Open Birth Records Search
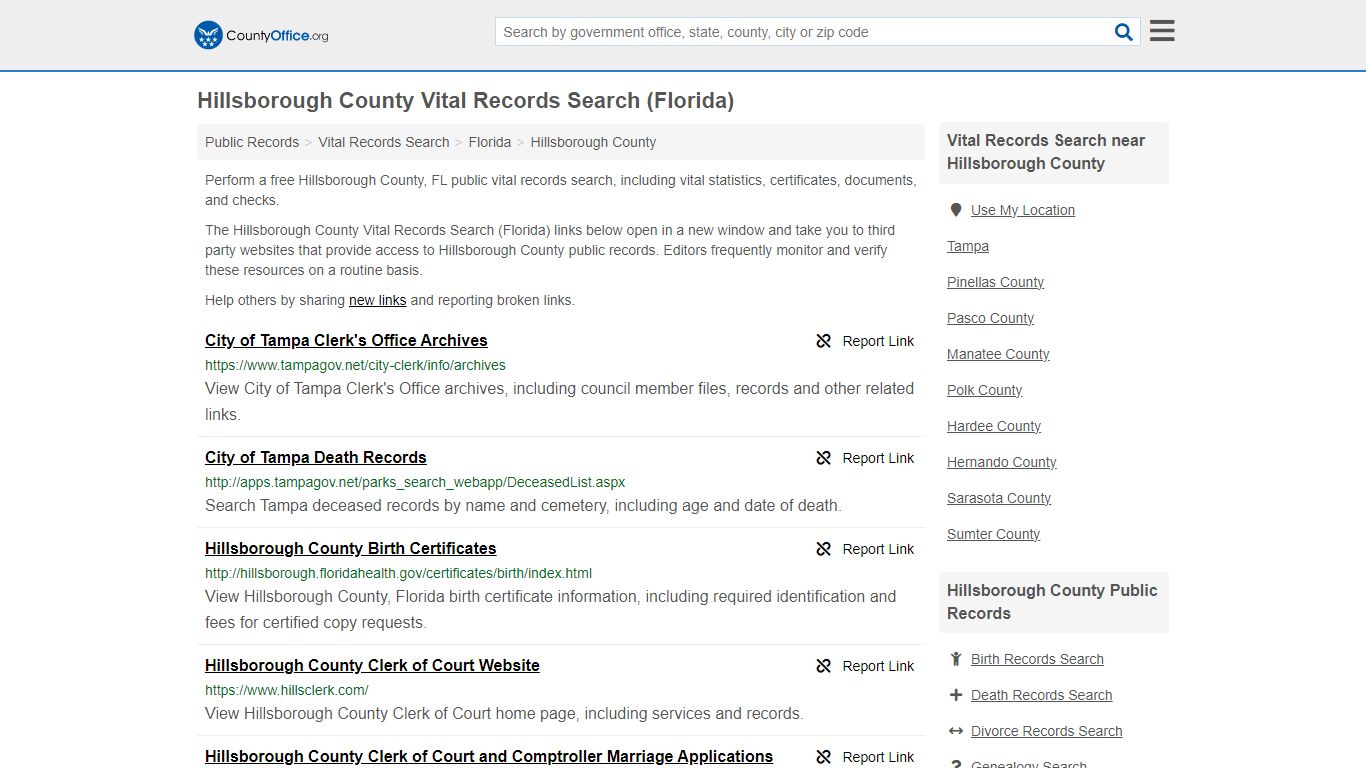 (1037, 659)
